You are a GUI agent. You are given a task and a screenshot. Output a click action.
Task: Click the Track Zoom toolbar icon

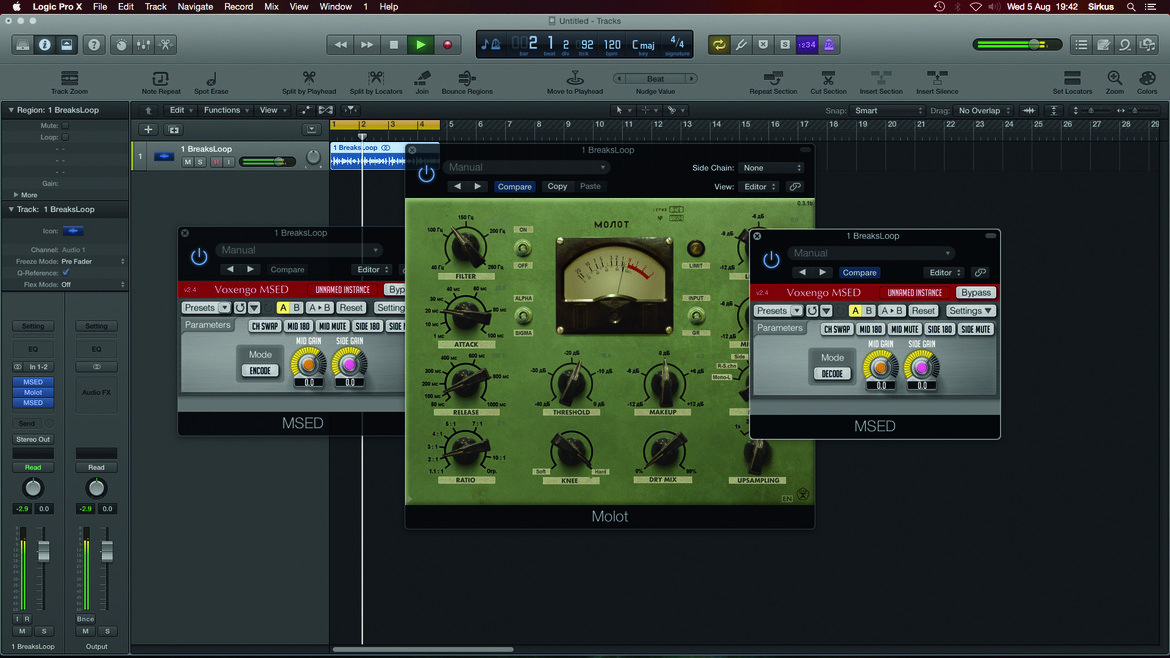pos(69,78)
